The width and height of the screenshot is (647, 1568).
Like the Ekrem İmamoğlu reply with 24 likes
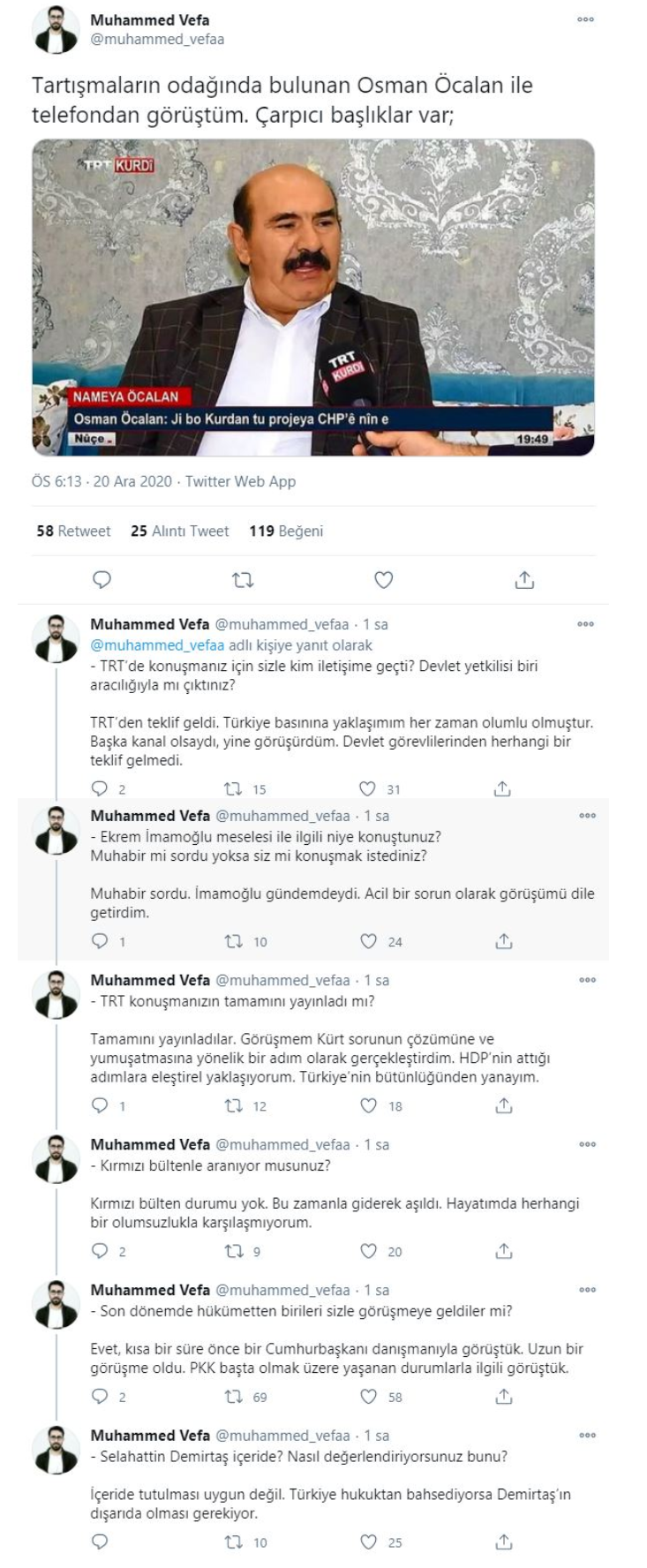[x=369, y=941]
